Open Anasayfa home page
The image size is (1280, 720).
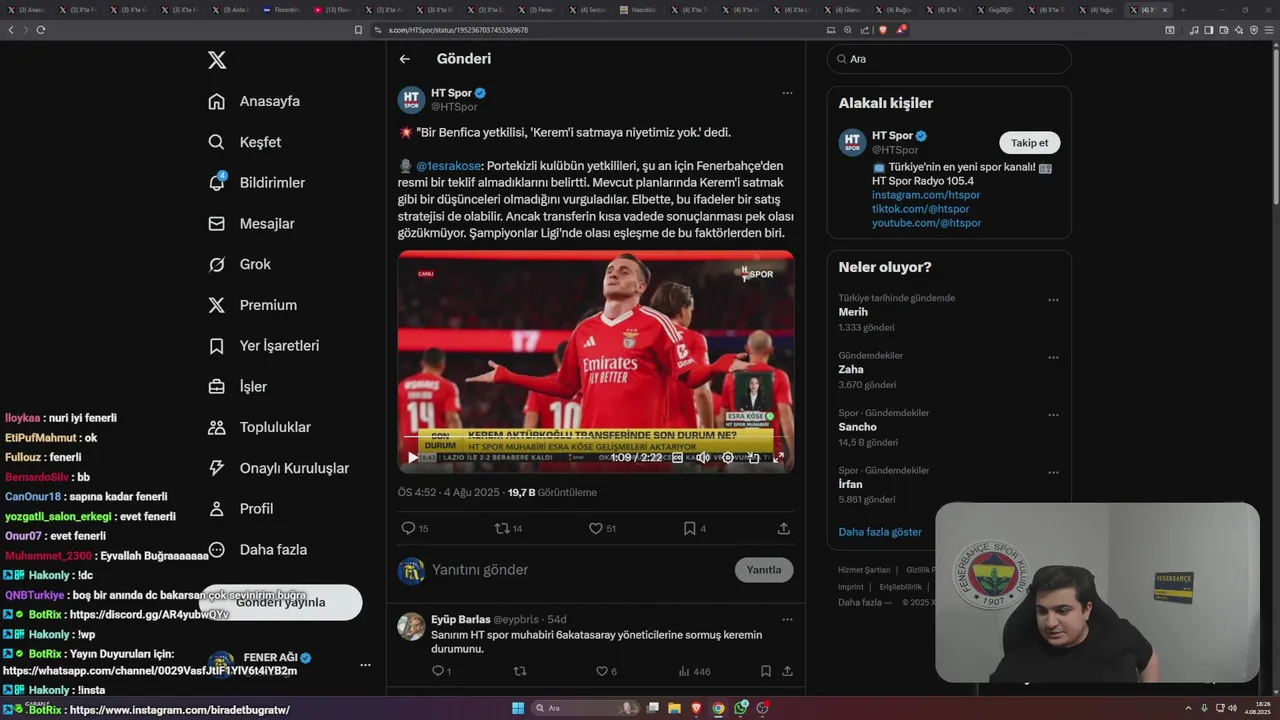[254, 101]
